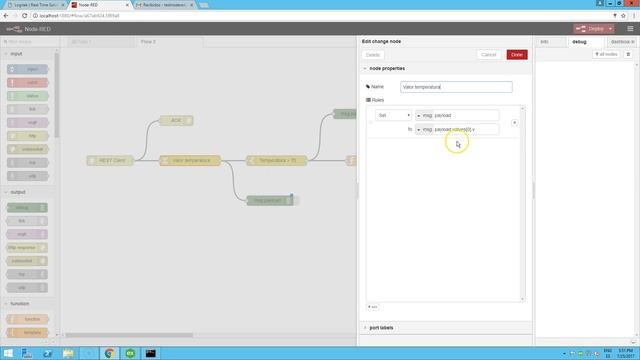This screenshot has width=640, height=360.
Task: Select the inject node in the palette
Action: pyautogui.click(x=28, y=69)
